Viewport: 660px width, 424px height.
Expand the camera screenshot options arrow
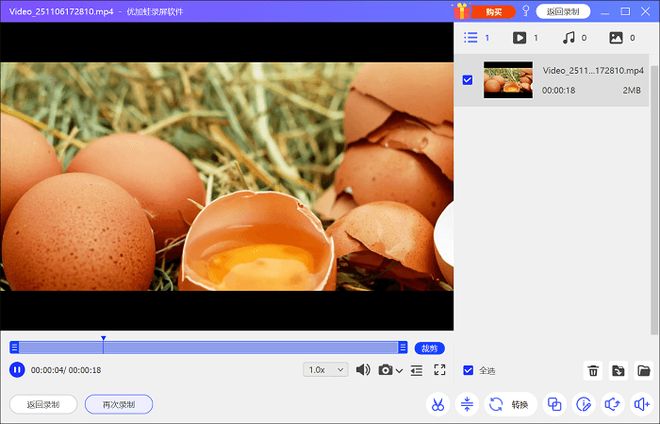400,371
